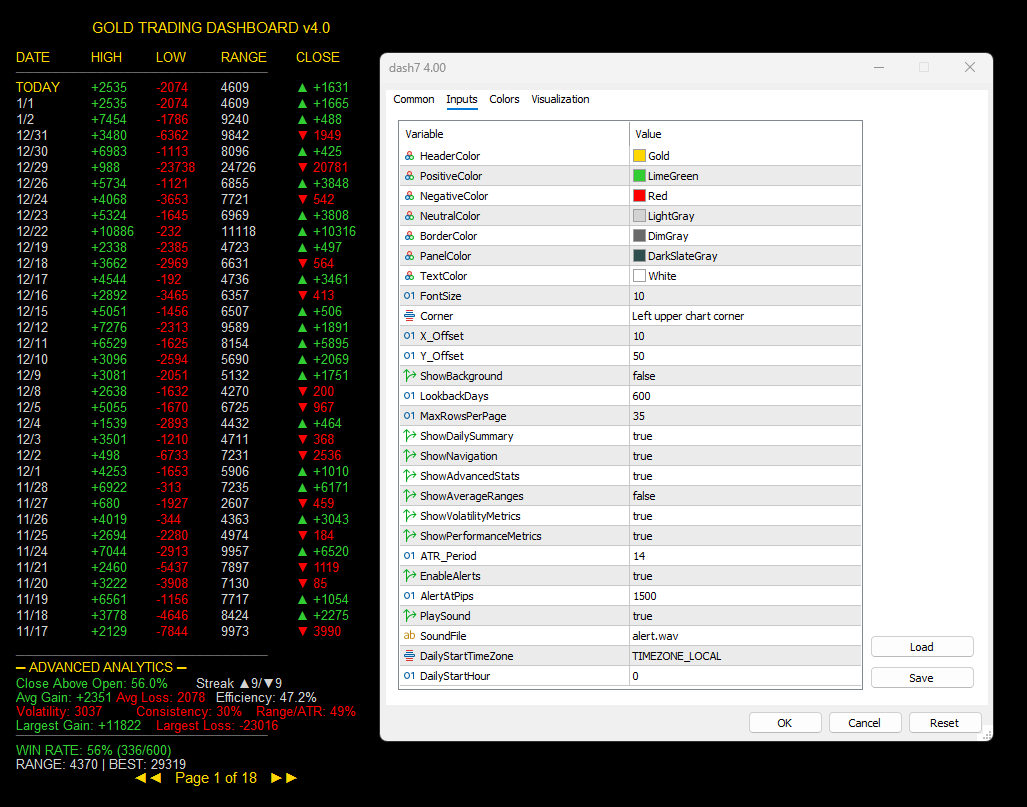Click the color-type icon beside PanelColor
Image resolution: width=1027 pixels, height=807 pixels.
(x=409, y=255)
